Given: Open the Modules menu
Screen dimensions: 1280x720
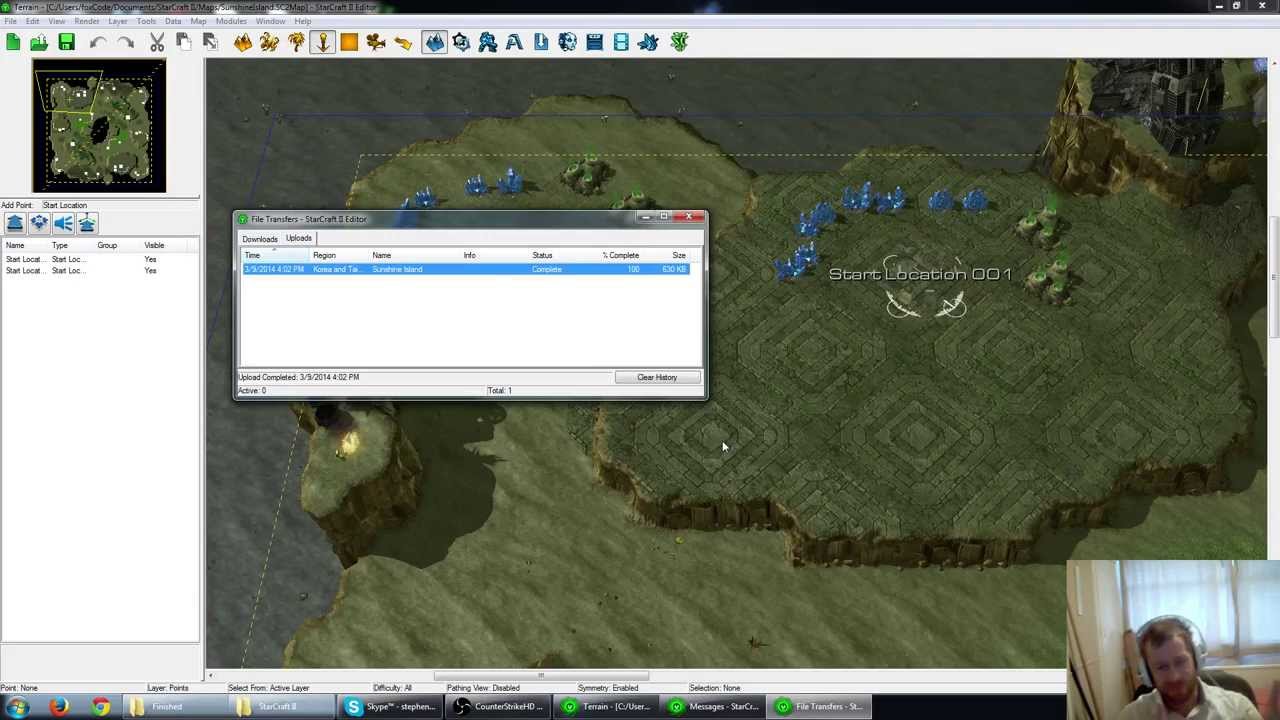Looking at the screenshot, I should tap(231, 21).
